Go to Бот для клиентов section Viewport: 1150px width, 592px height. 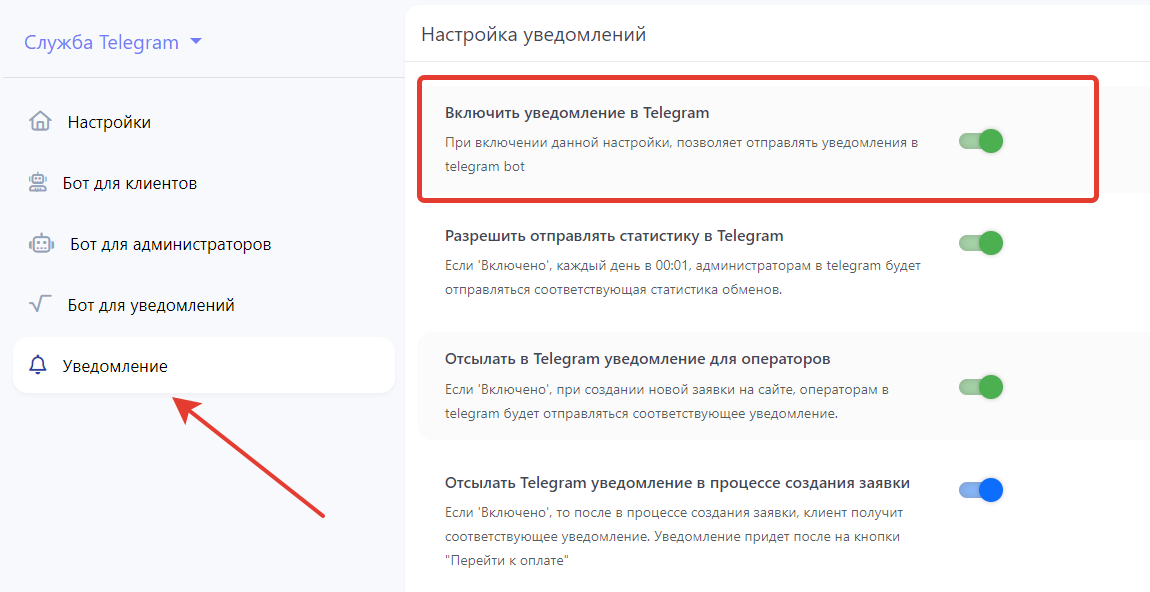(129, 183)
